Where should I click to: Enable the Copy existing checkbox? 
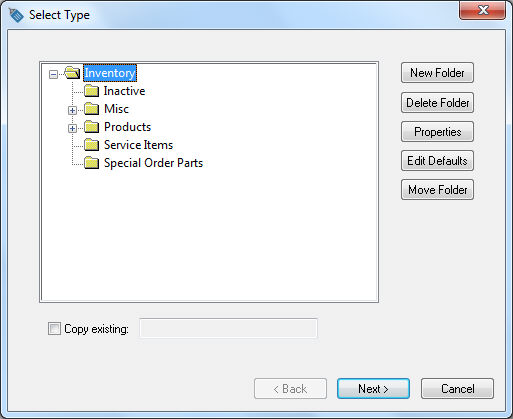54,329
